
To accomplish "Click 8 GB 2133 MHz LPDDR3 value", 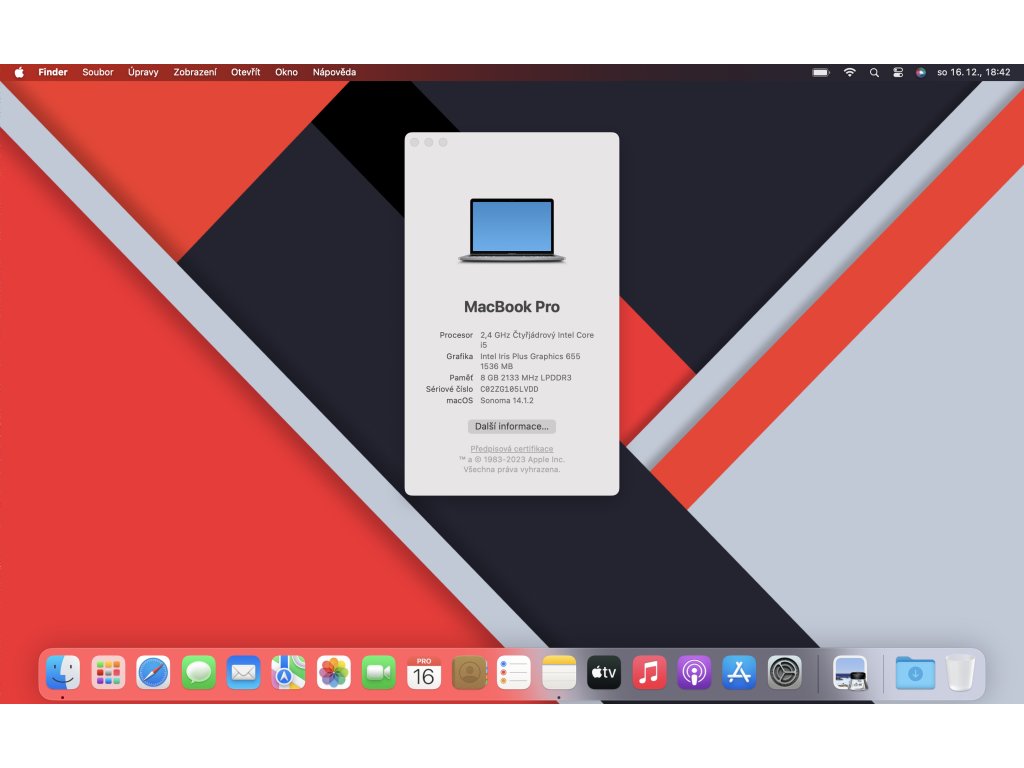I will pos(526,377).
